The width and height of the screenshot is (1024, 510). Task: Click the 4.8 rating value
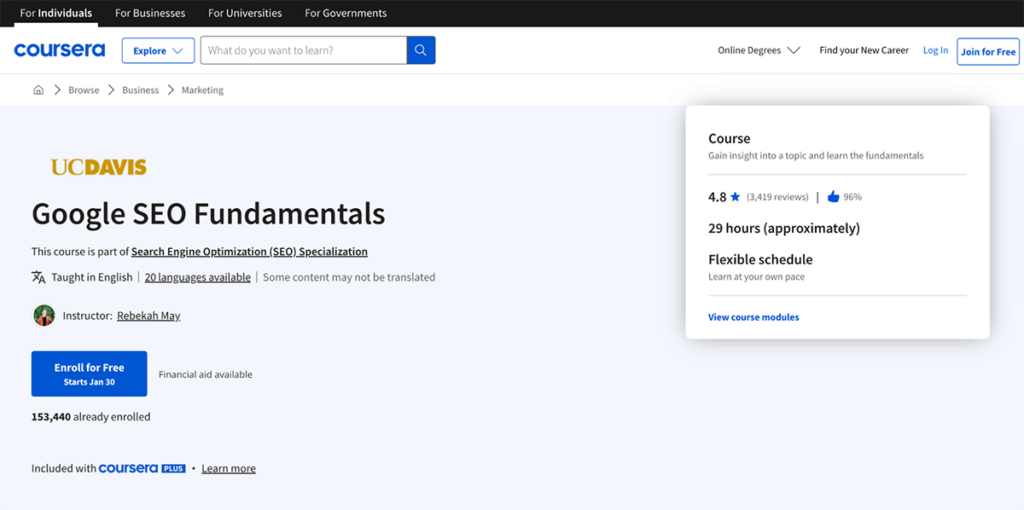pos(717,197)
